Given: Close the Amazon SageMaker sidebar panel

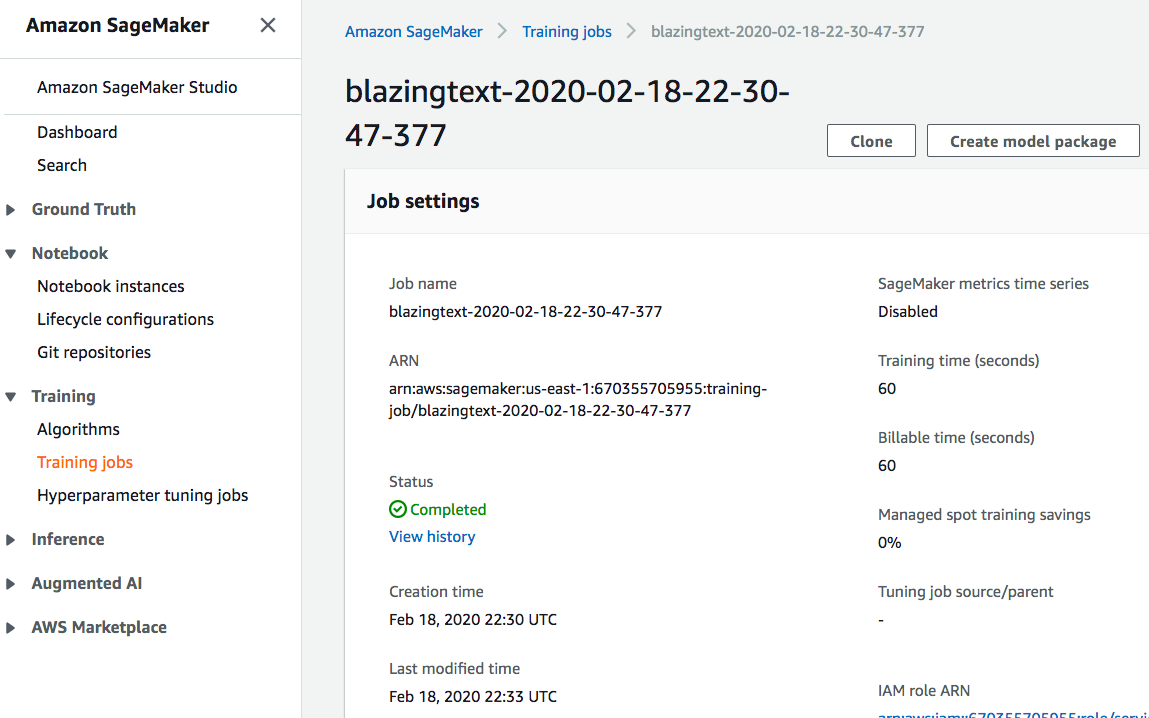Looking at the screenshot, I should [x=268, y=26].
